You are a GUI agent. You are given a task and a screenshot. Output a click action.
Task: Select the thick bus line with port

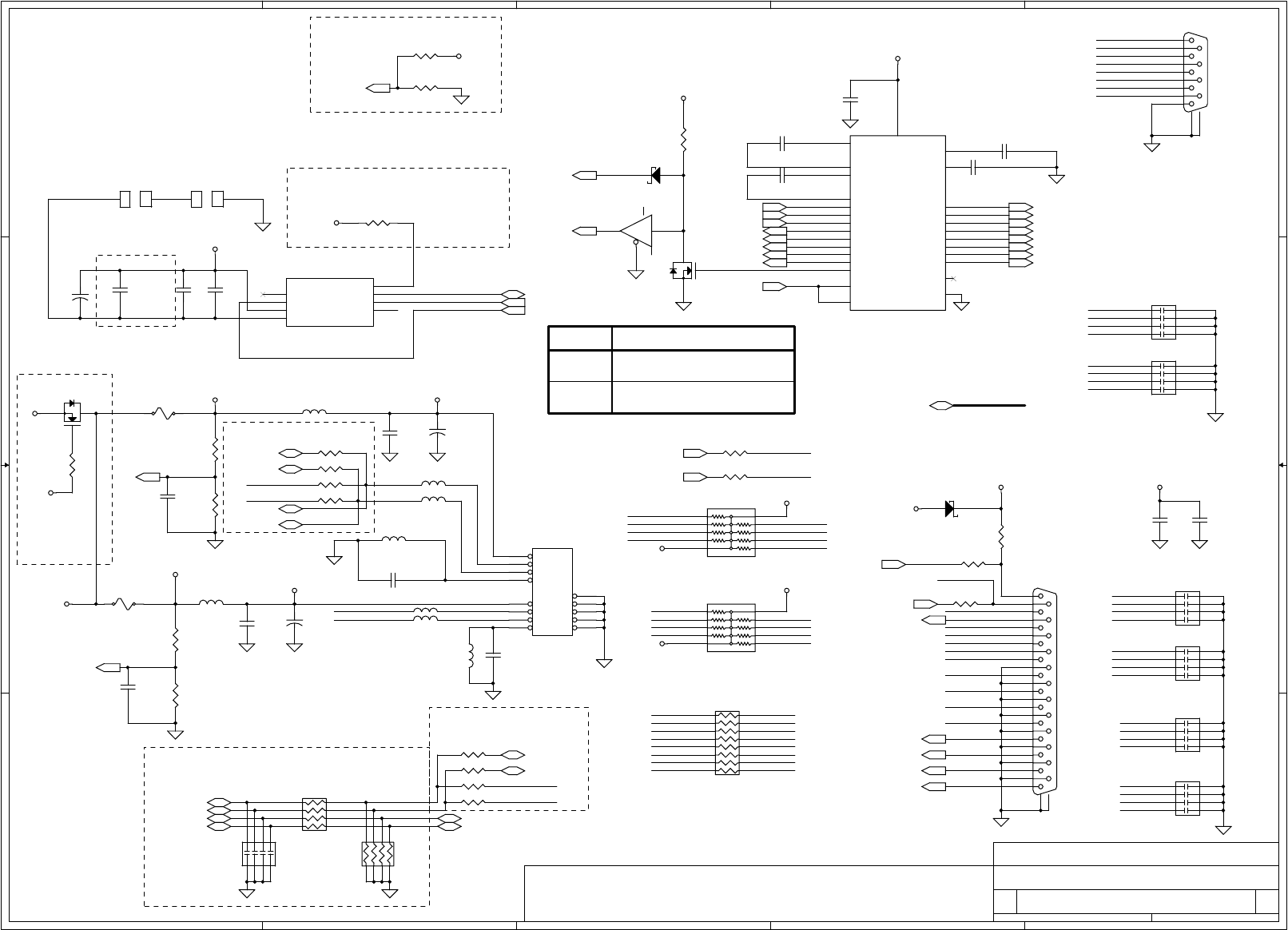click(979, 406)
